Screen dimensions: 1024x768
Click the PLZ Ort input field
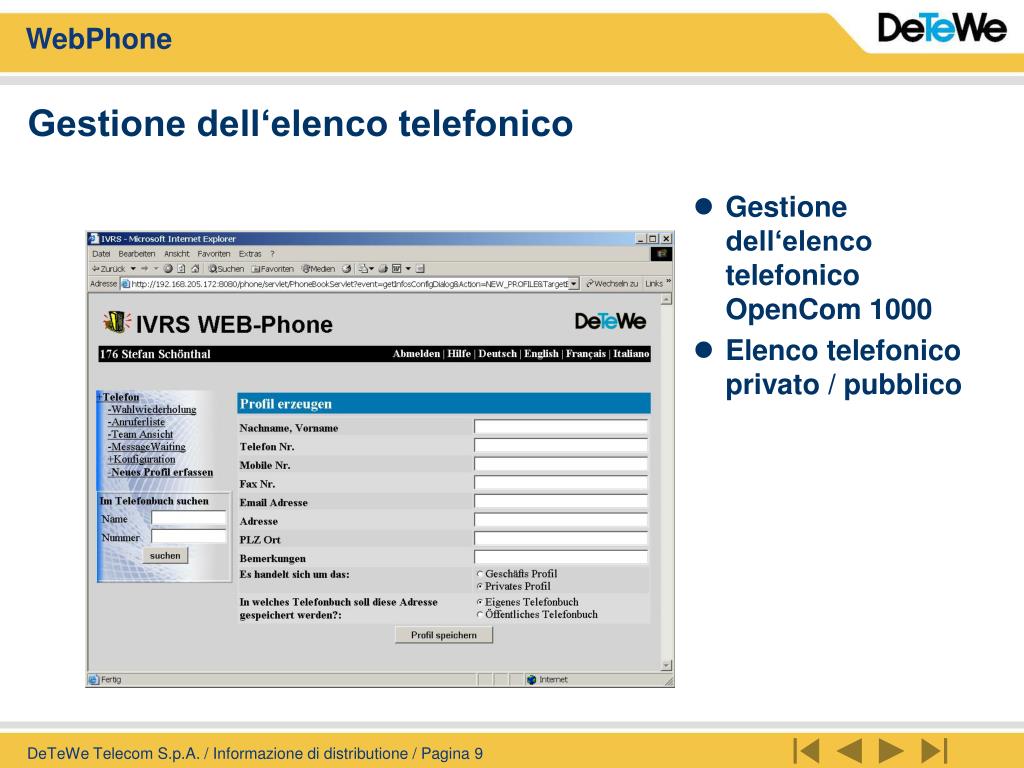[560, 539]
